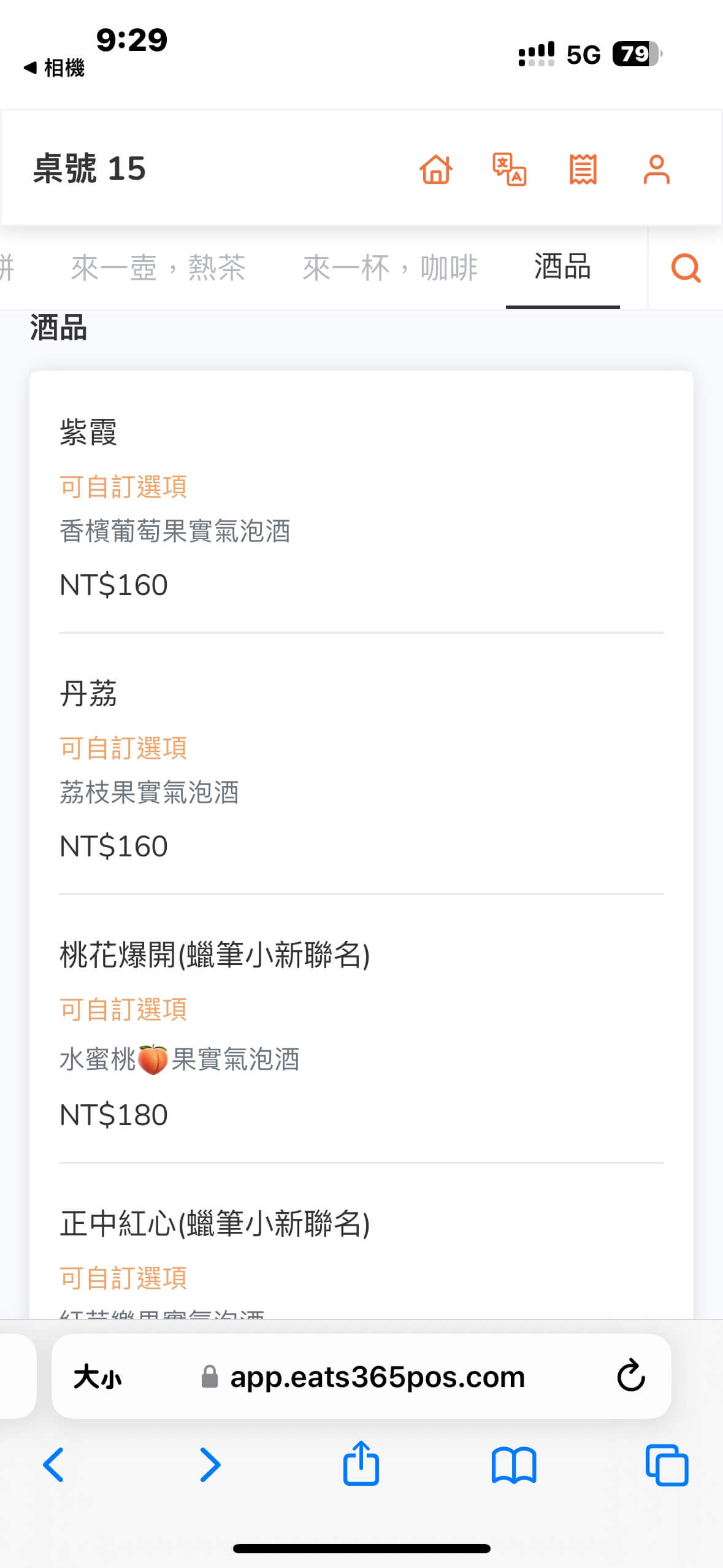Image resolution: width=723 pixels, height=1568 pixels.
Task: Tap the Safari share icon
Action: [361, 1464]
